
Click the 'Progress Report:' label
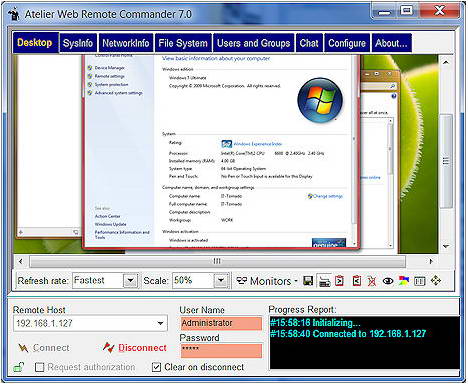point(303,310)
